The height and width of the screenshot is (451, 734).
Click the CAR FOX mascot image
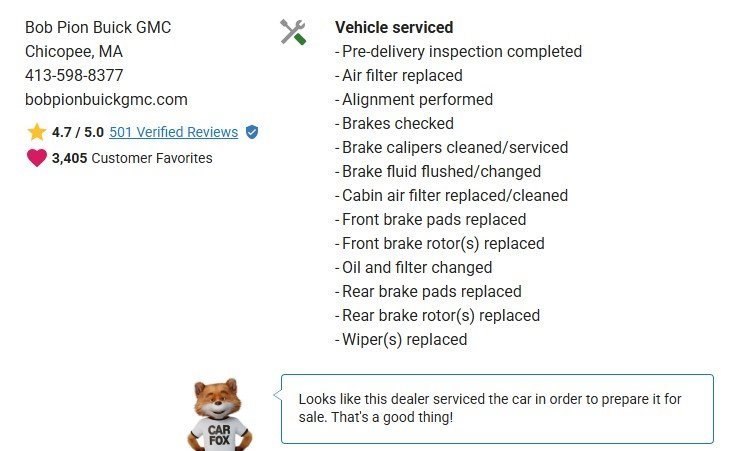point(220,413)
